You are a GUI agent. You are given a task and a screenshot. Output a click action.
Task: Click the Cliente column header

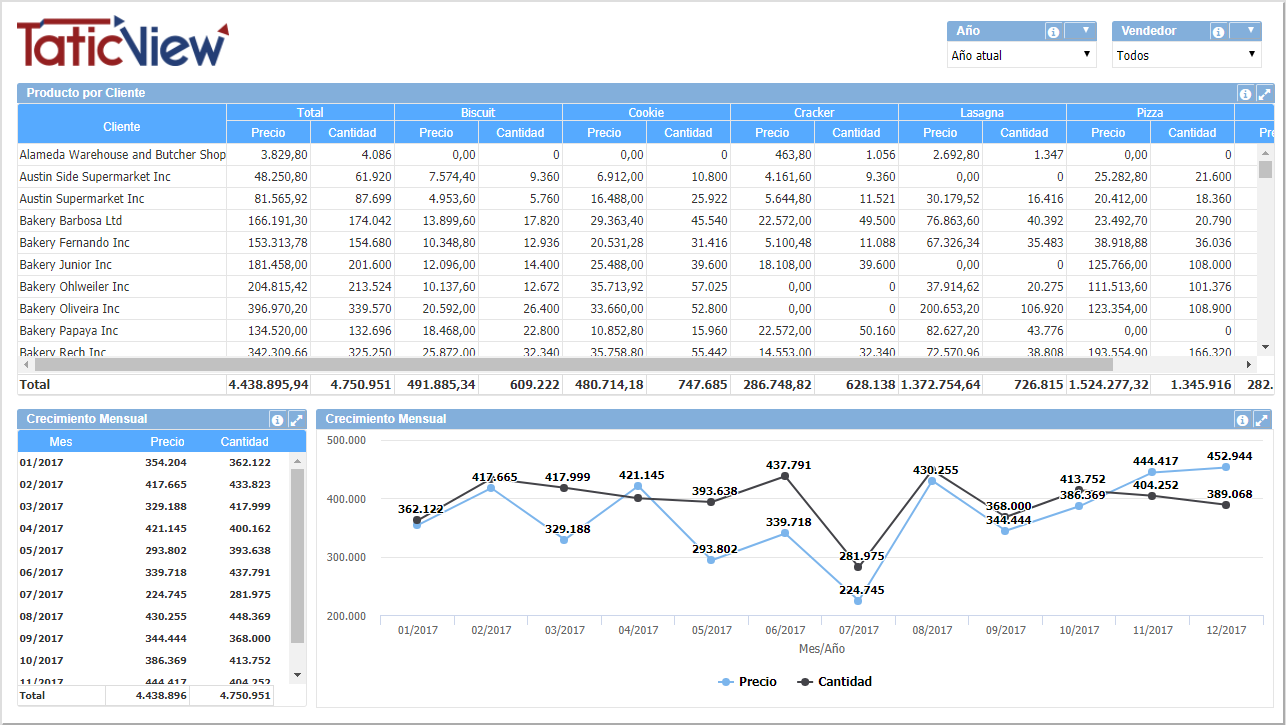coord(122,127)
